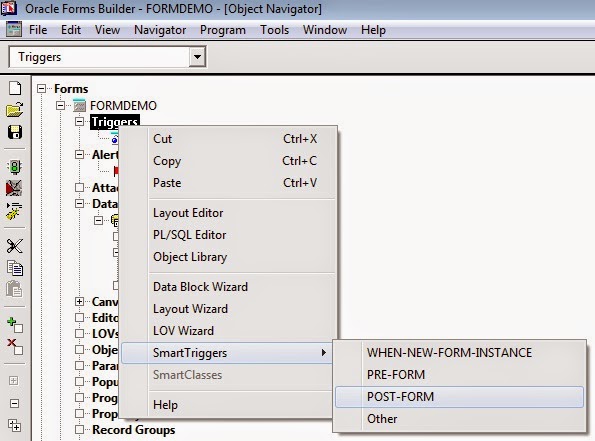Click the Oracle Forms Builder title icon
The height and width of the screenshot is (441, 595).
click(9, 8)
